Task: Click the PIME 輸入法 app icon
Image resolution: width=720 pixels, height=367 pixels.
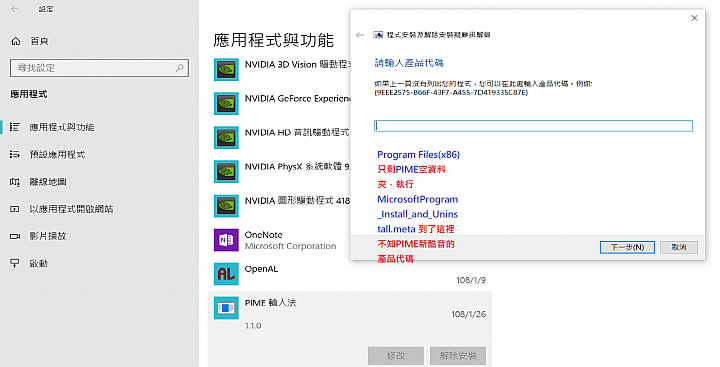Action: point(226,308)
